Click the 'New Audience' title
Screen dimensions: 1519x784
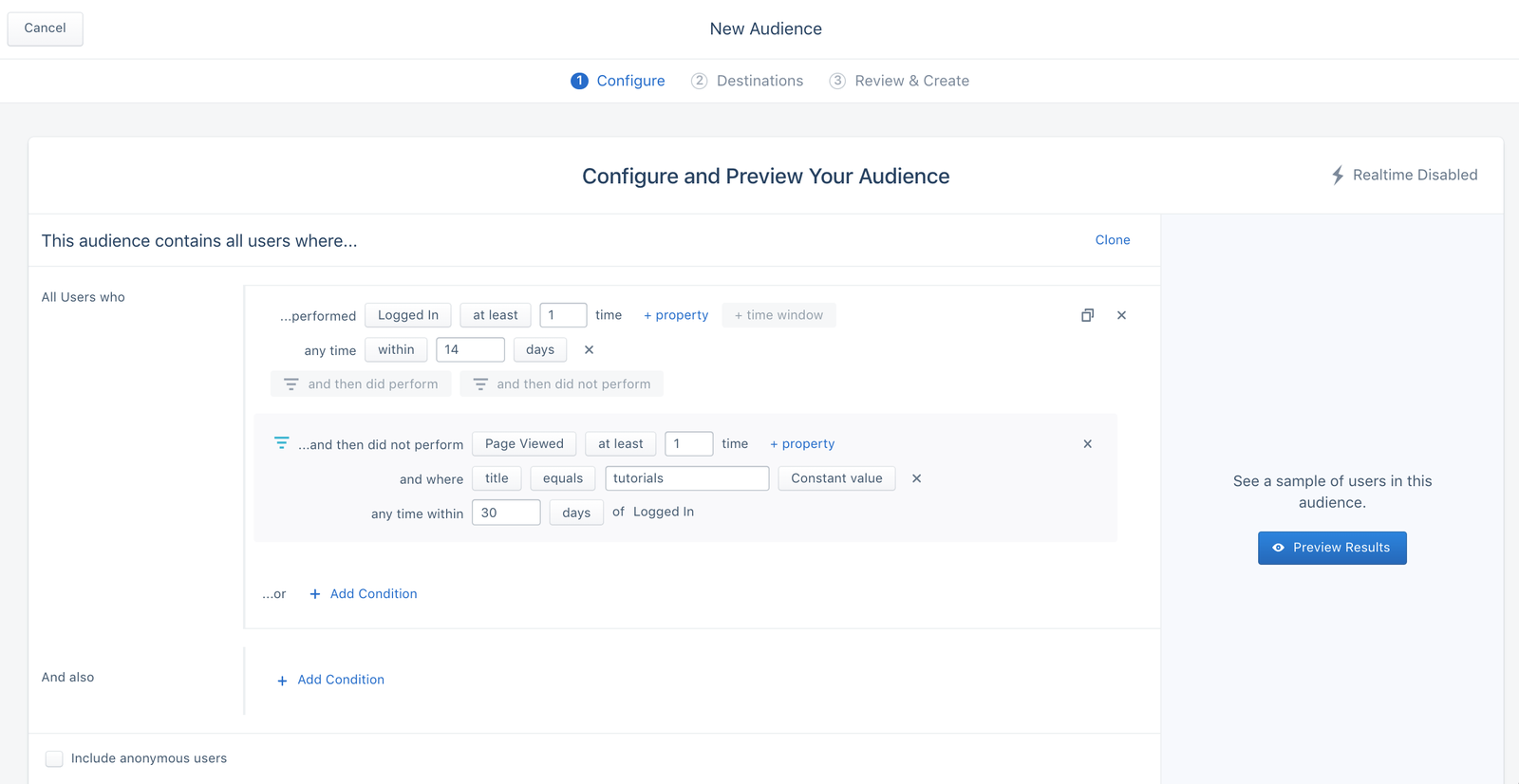766,29
